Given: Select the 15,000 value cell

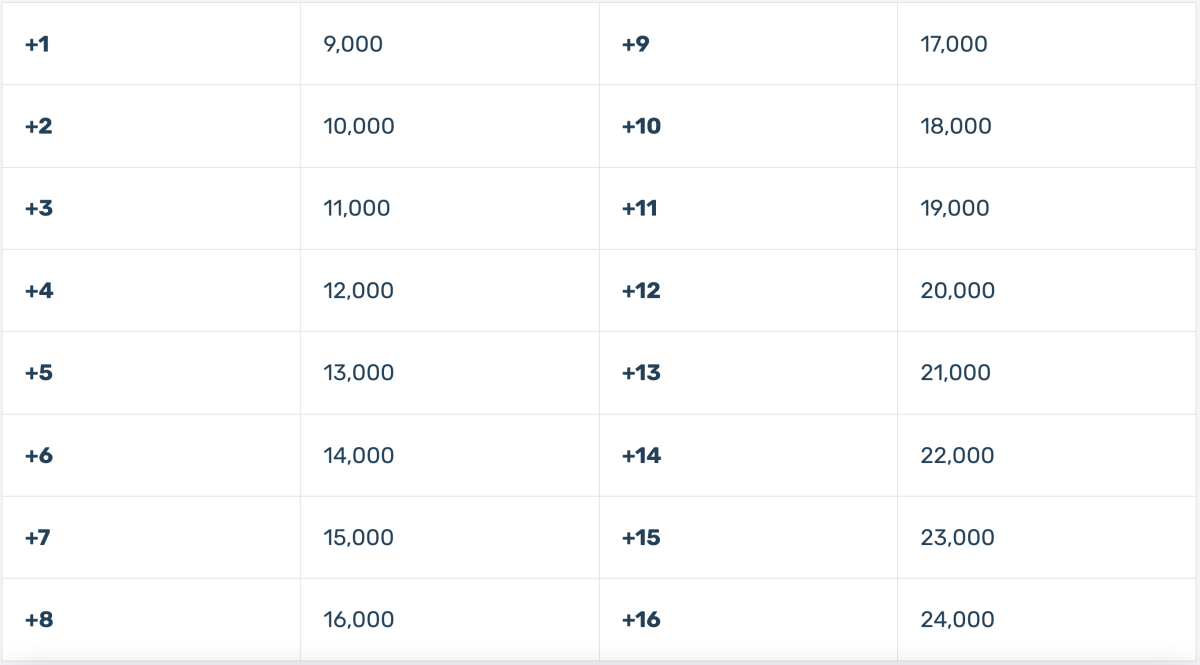Looking at the screenshot, I should pyautogui.click(x=450, y=537).
